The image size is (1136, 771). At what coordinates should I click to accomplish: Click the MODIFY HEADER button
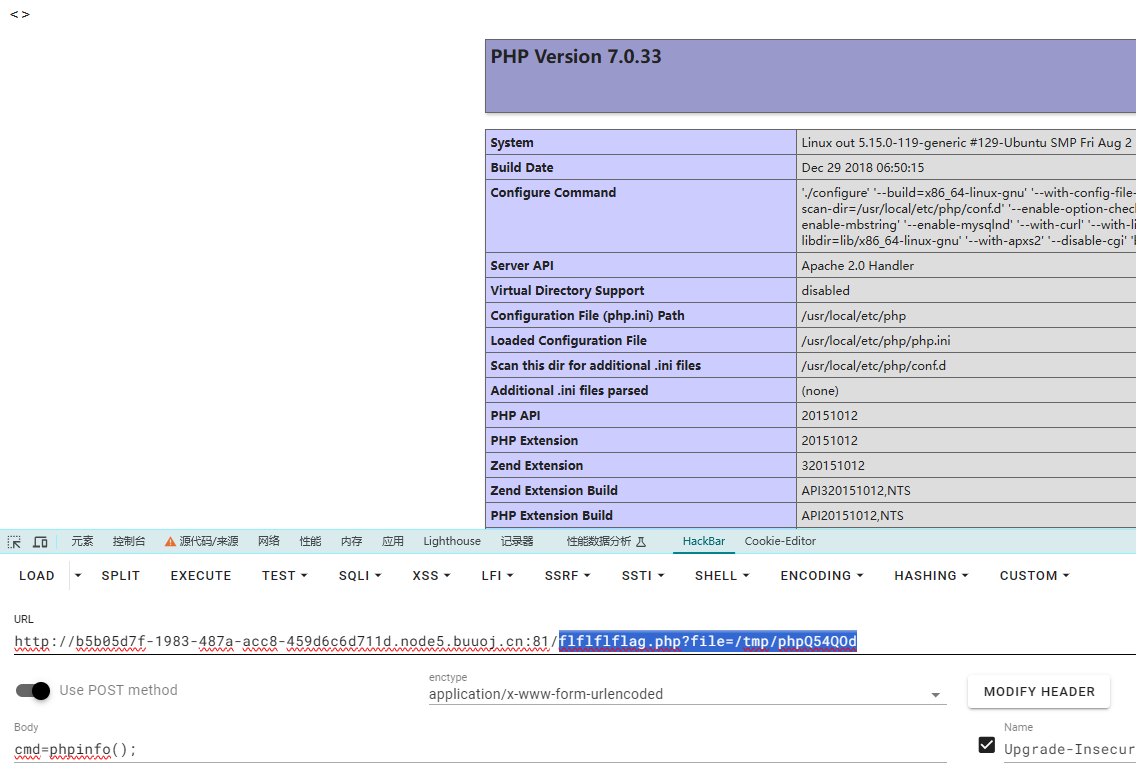click(x=1038, y=692)
